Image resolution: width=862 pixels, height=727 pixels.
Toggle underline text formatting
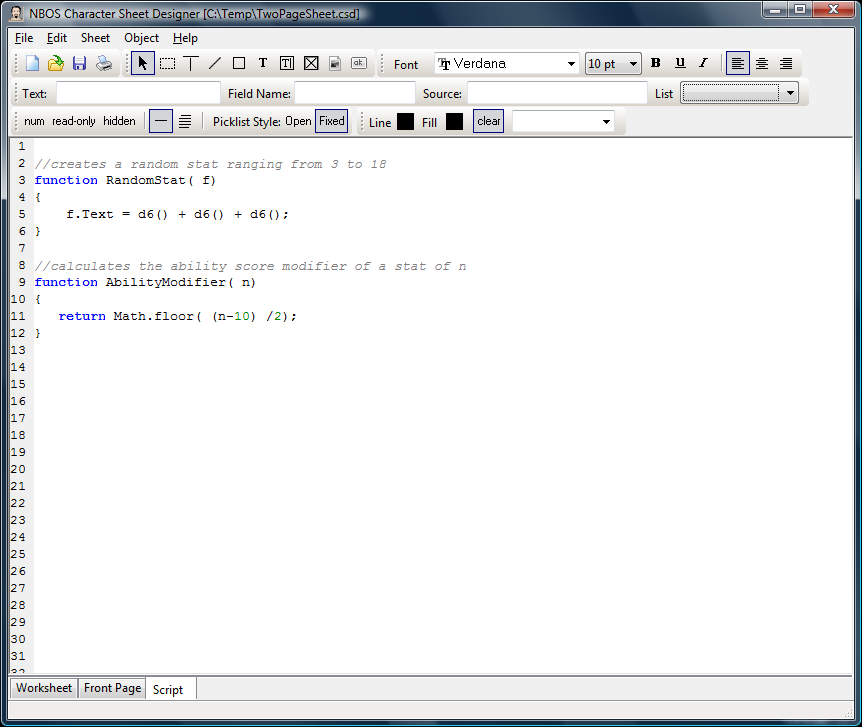click(x=680, y=63)
